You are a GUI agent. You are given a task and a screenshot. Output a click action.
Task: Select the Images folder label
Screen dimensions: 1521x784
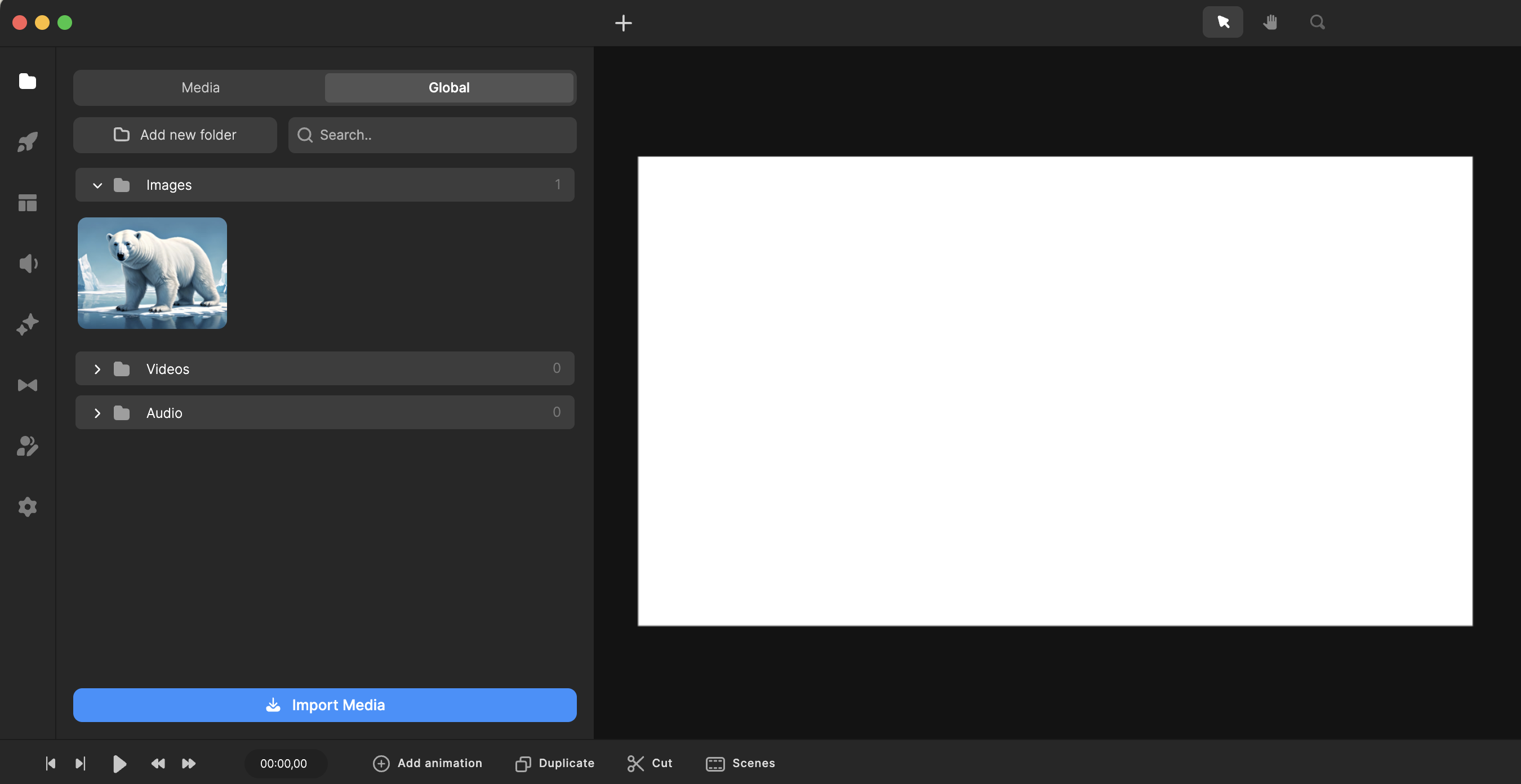click(x=169, y=185)
